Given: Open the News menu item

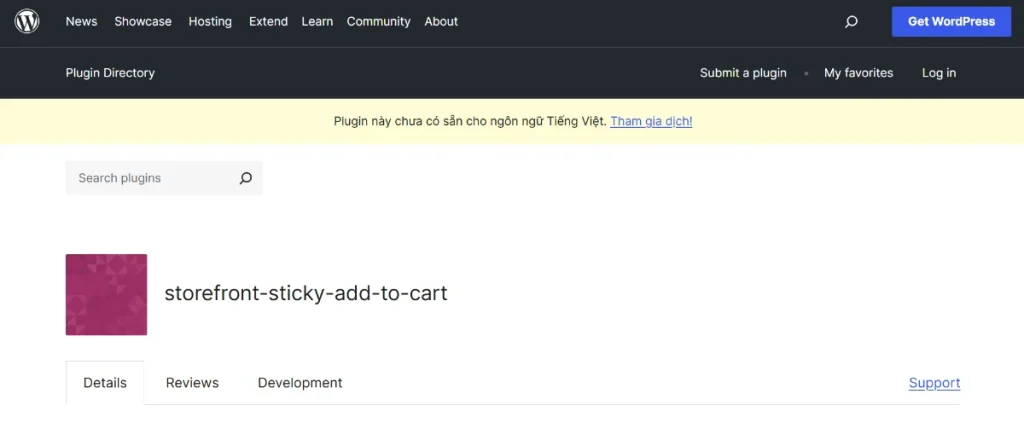Looking at the screenshot, I should pyautogui.click(x=81, y=21).
